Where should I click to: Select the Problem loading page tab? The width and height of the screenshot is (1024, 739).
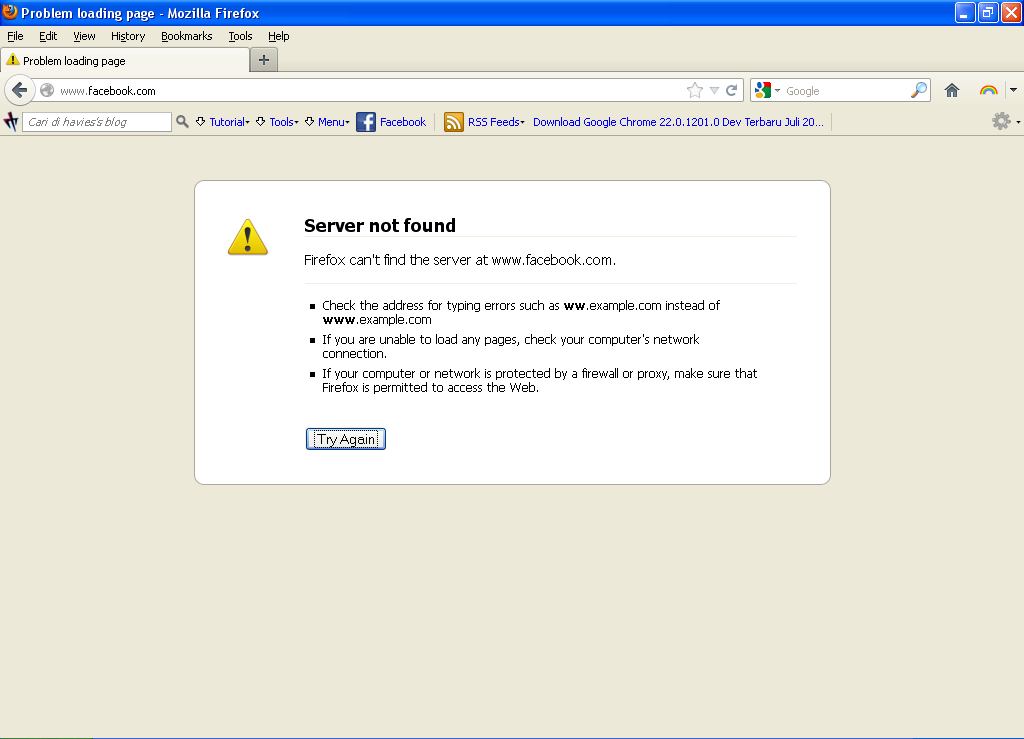[x=125, y=61]
